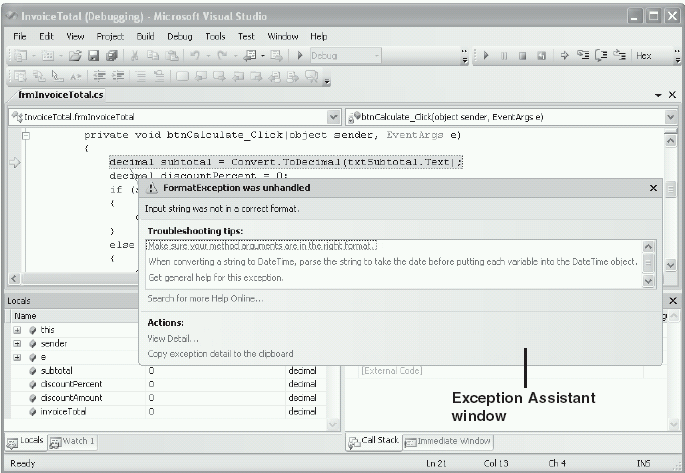Click the Navigate Forward icon
685x473 pixels.
276,55
